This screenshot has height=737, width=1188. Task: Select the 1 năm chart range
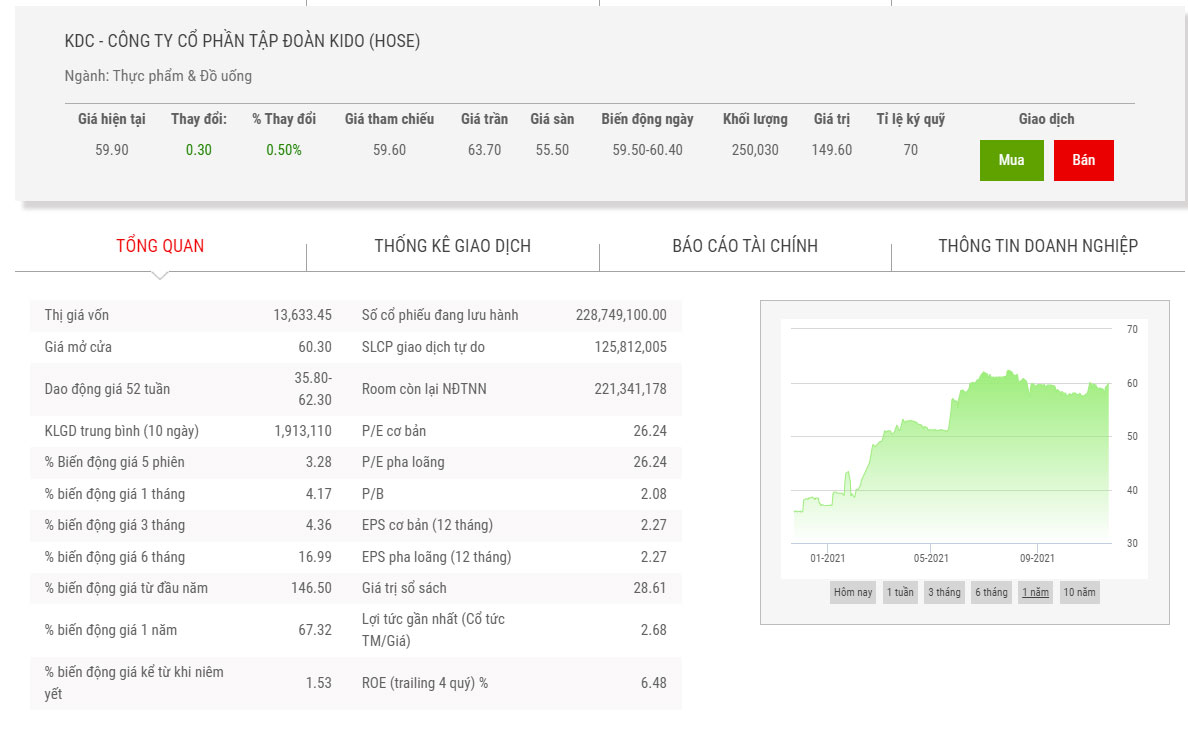(x=1035, y=592)
